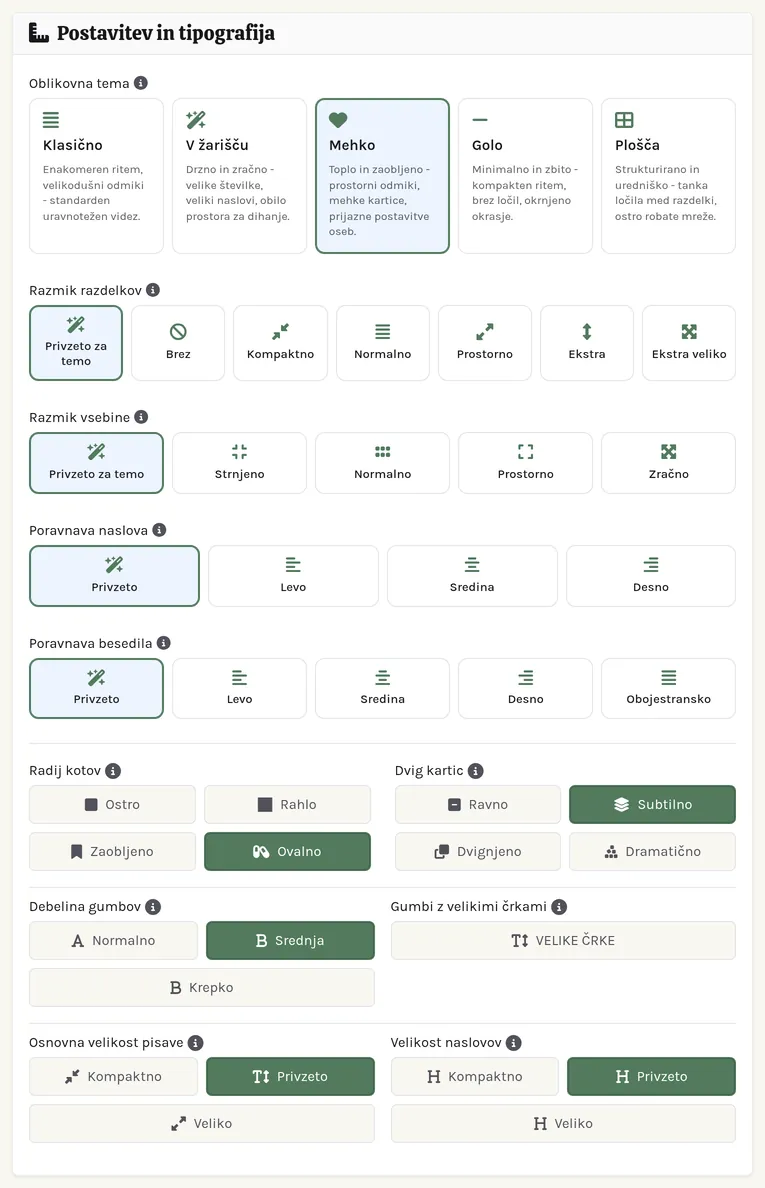
Task: Click info icon beside Velikost naslovov
Action: click(x=514, y=1043)
